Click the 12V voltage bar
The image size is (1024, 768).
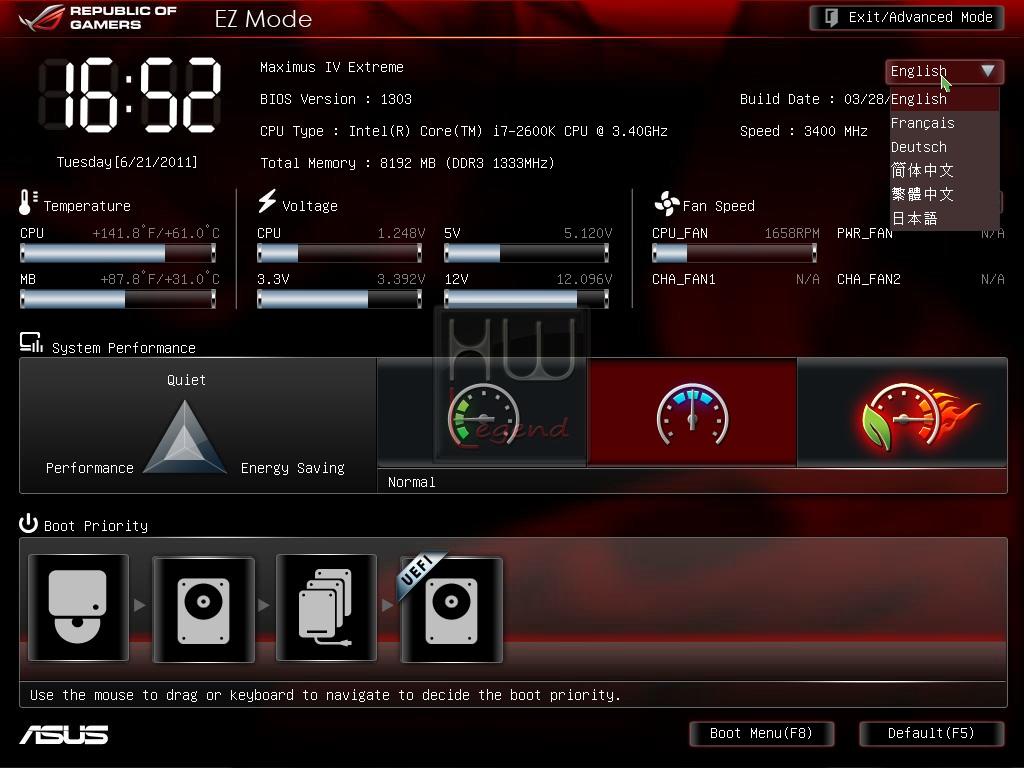526,299
